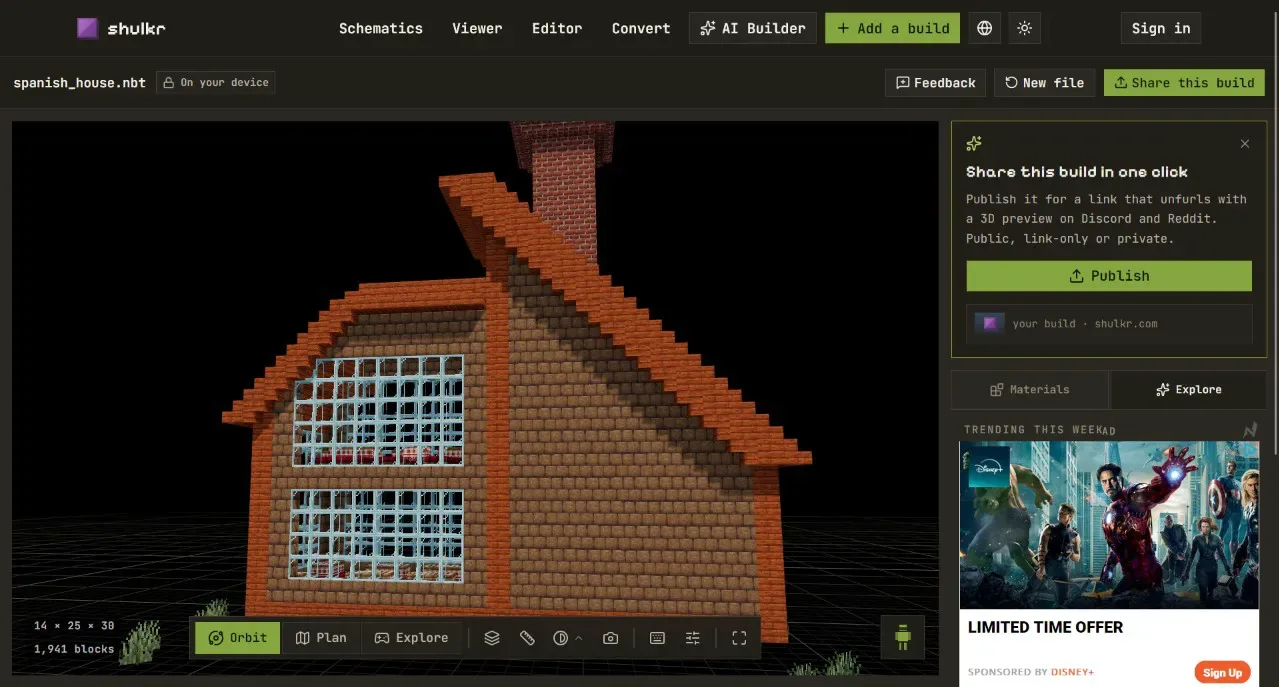Image resolution: width=1279 pixels, height=687 pixels.
Task: Click Sign in
Action: click(1160, 28)
